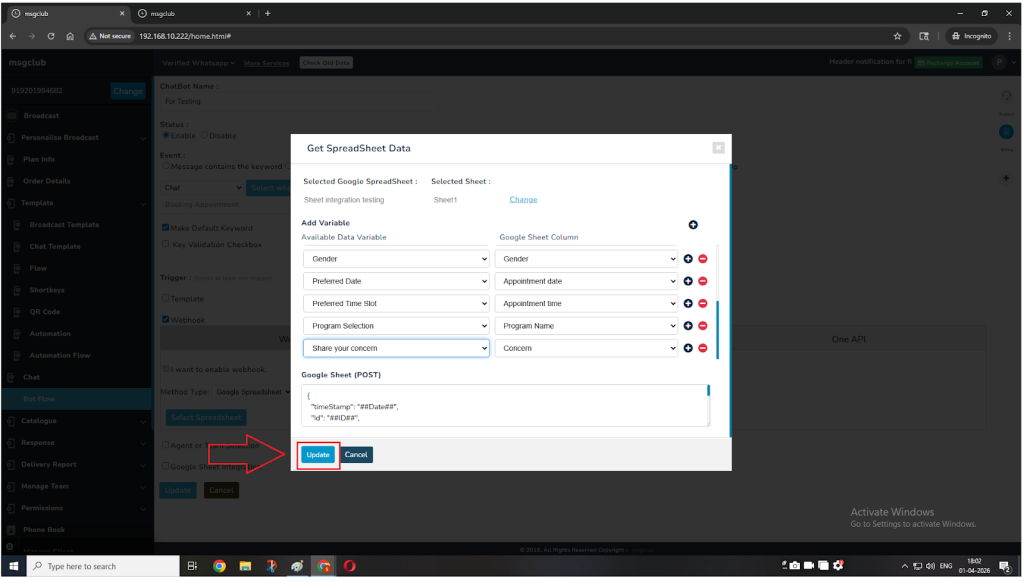Click the plus icon on Program Name row
Viewport: 1024px width, 582px height.
[x=688, y=326]
